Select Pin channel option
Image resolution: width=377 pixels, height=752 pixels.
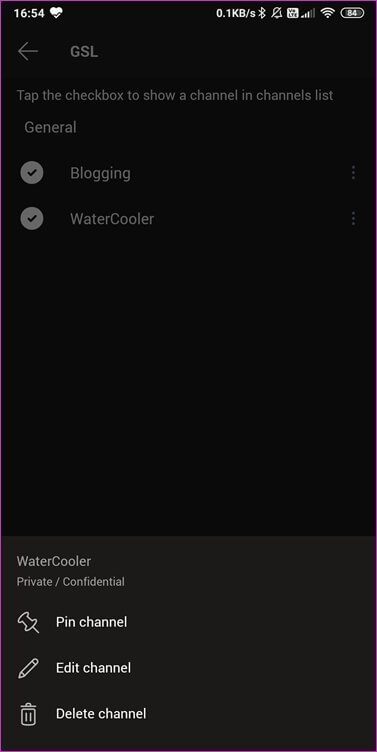point(92,623)
